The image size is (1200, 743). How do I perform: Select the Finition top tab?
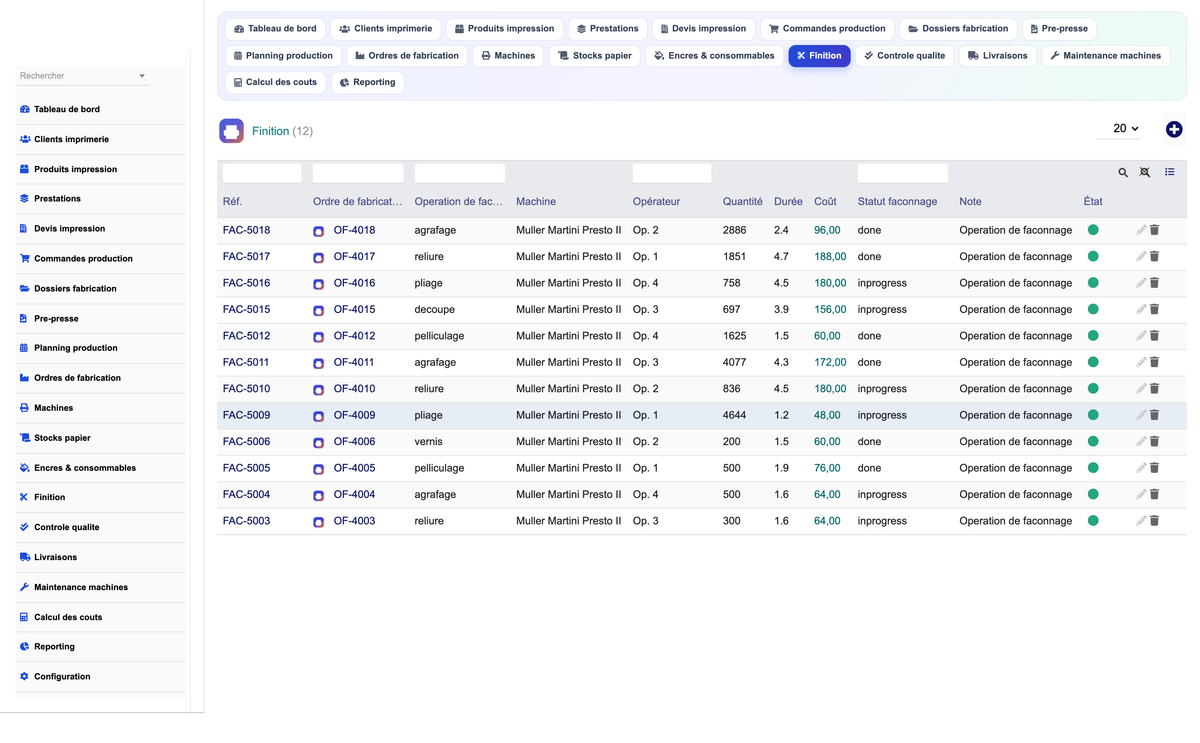coord(819,56)
